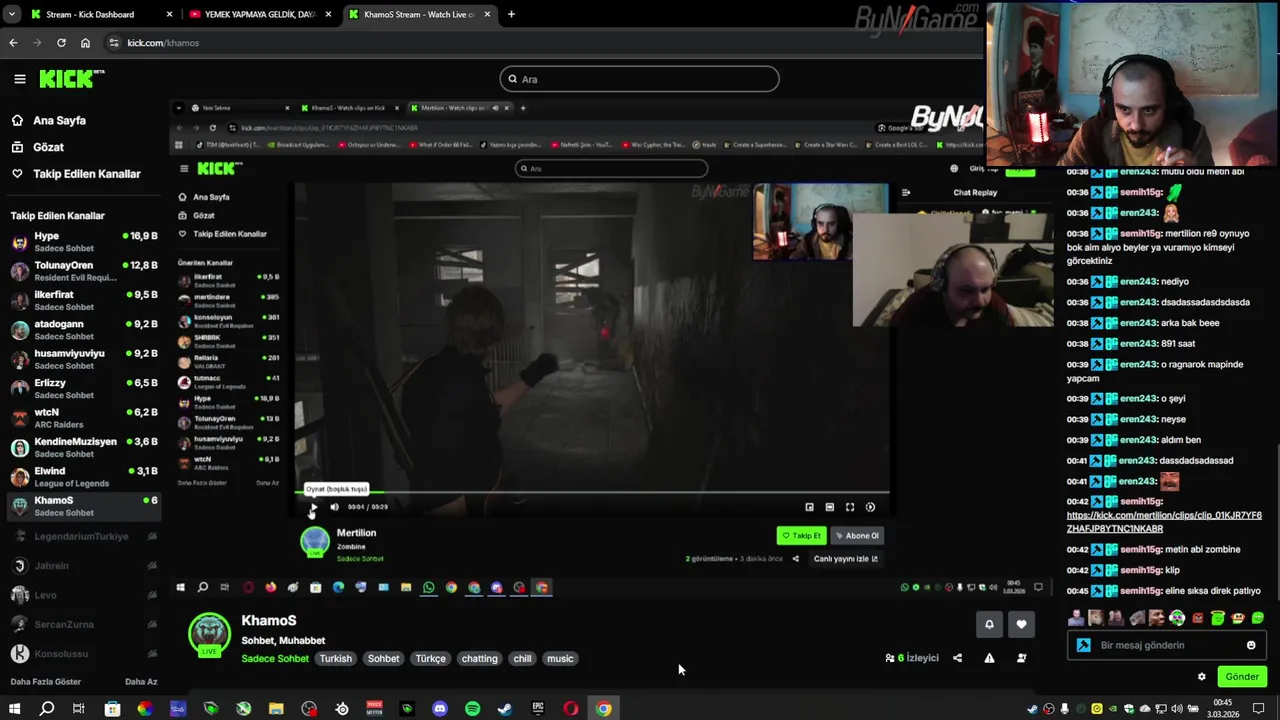Switch to YEMEK YAPMAYA GELDİK YouTube tab
Image resolution: width=1280 pixels, height=720 pixels.
[x=260, y=14]
